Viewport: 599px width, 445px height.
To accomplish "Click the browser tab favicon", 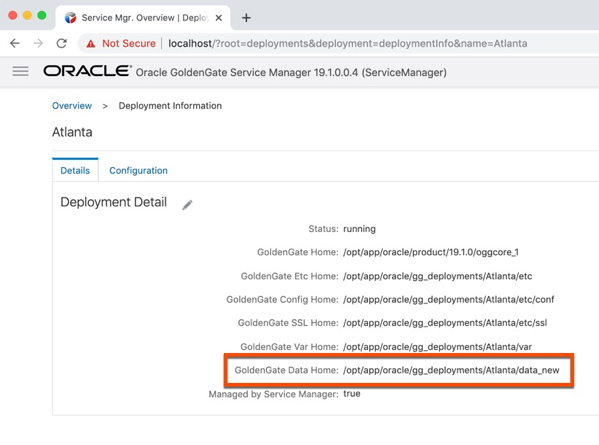I will coord(70,18).
